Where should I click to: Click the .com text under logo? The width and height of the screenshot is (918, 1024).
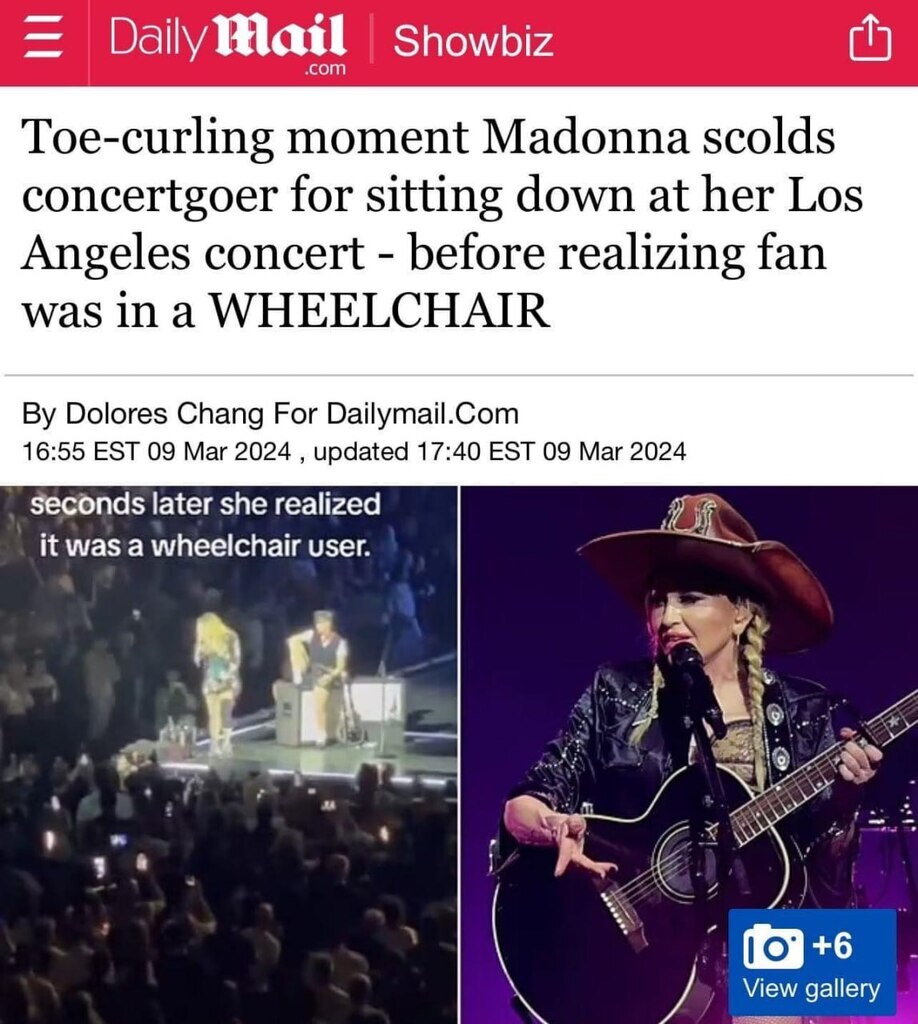[x=326, y=69]
